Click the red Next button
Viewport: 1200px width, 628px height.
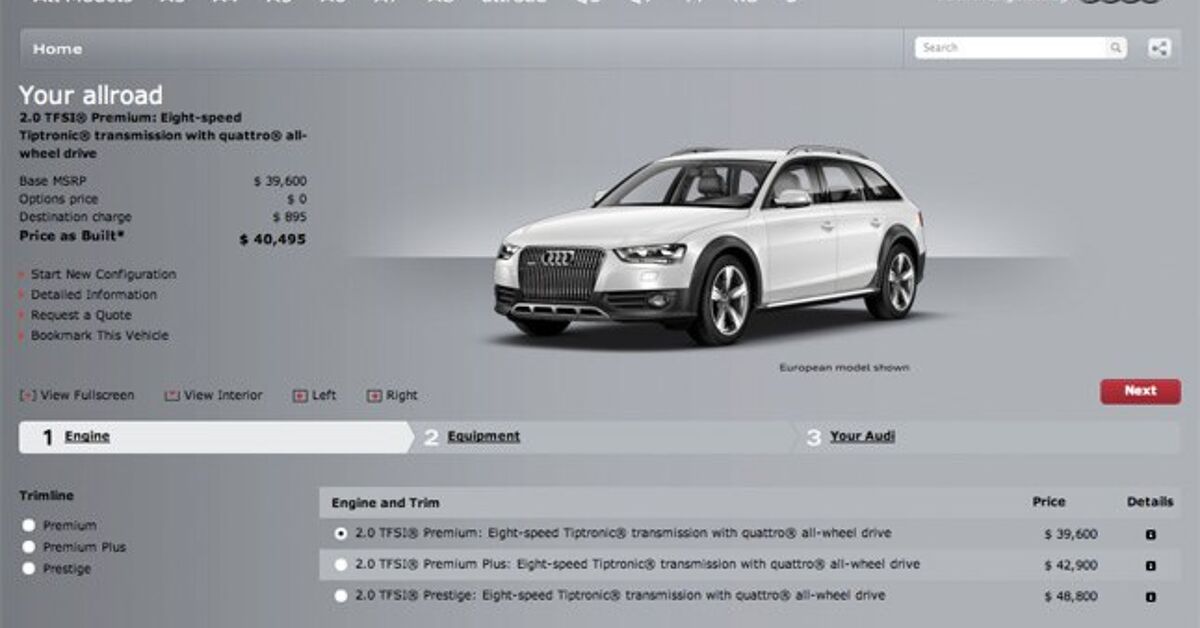[1140, 391]
